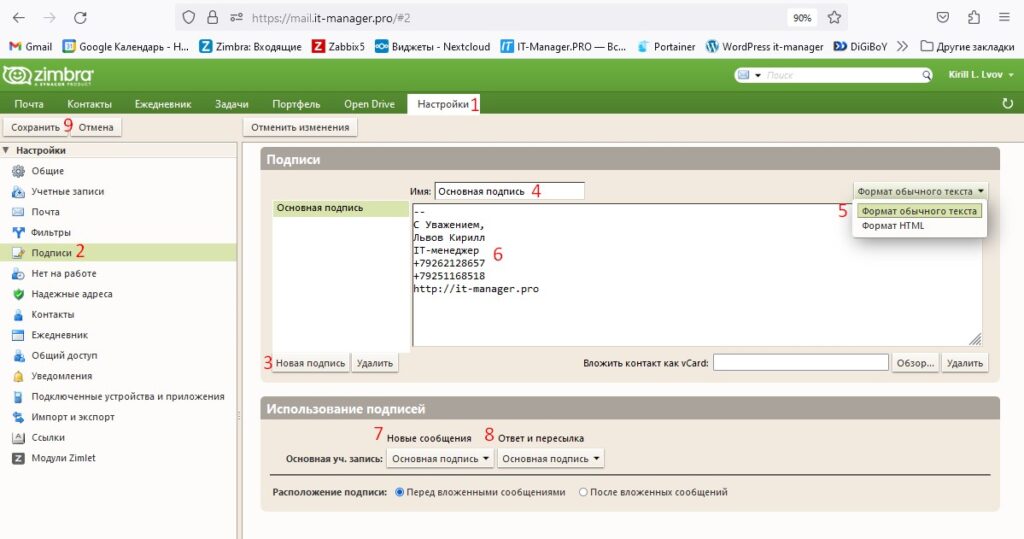This screenshot has width=1024, height=539.
Task: Open Модули Zimlet icon
Action: tap(18, 458)
